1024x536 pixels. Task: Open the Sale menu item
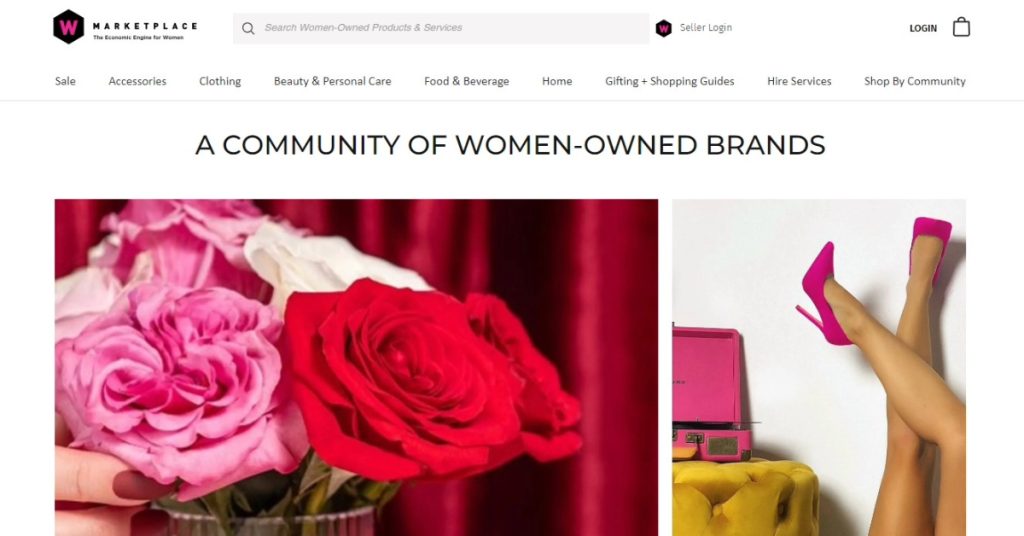65,81
